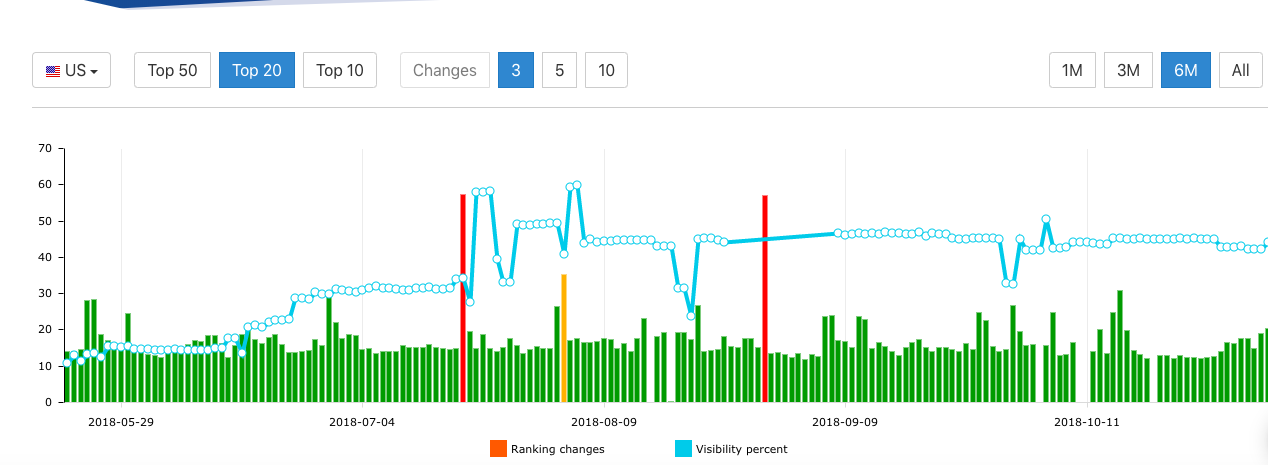Image resolution: width=1268 pixels, height=465 pixels.
Task: Switch time range to 3M
Action: pyautogui.click(x=1128, y=70)
